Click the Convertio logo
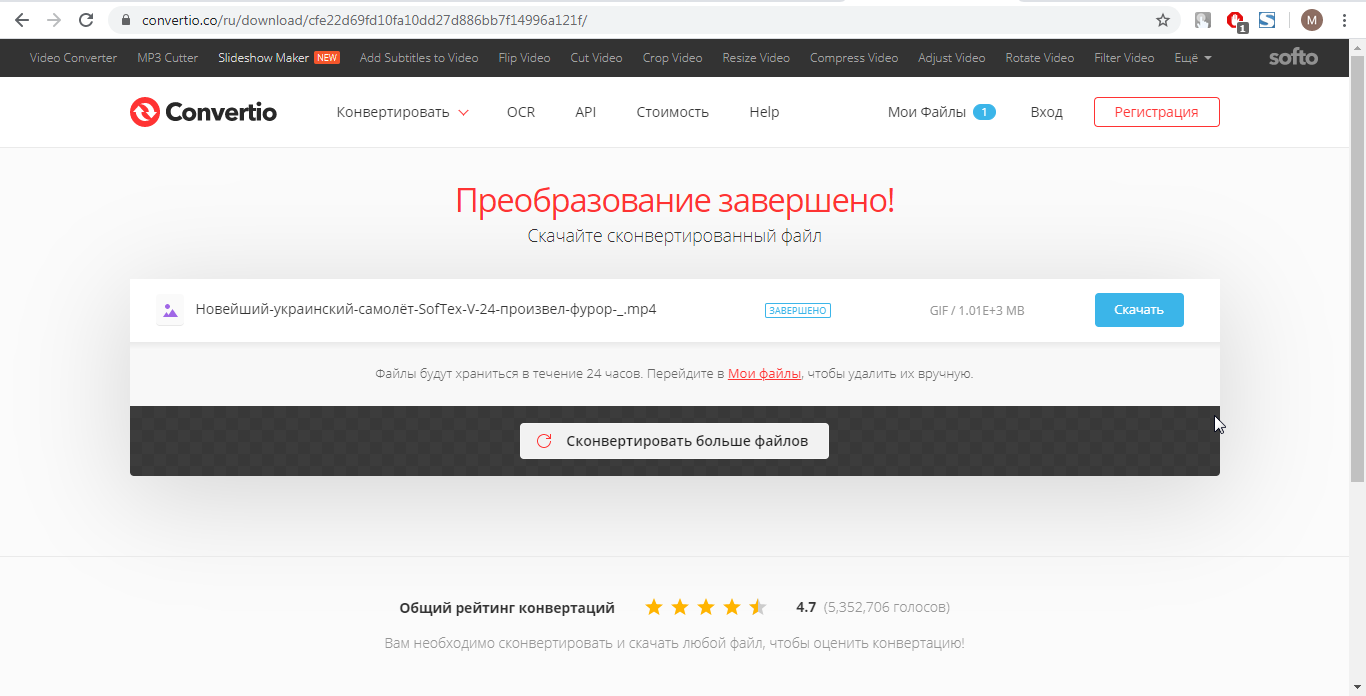Screen dimensions: 1366x696 click(203, 112)
